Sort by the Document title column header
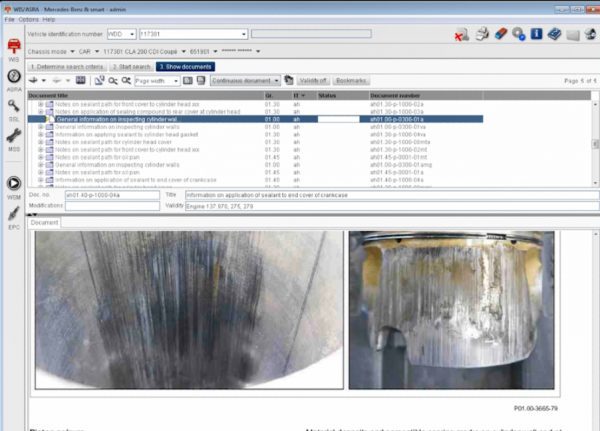600x431 pixels. pos(145,95)
